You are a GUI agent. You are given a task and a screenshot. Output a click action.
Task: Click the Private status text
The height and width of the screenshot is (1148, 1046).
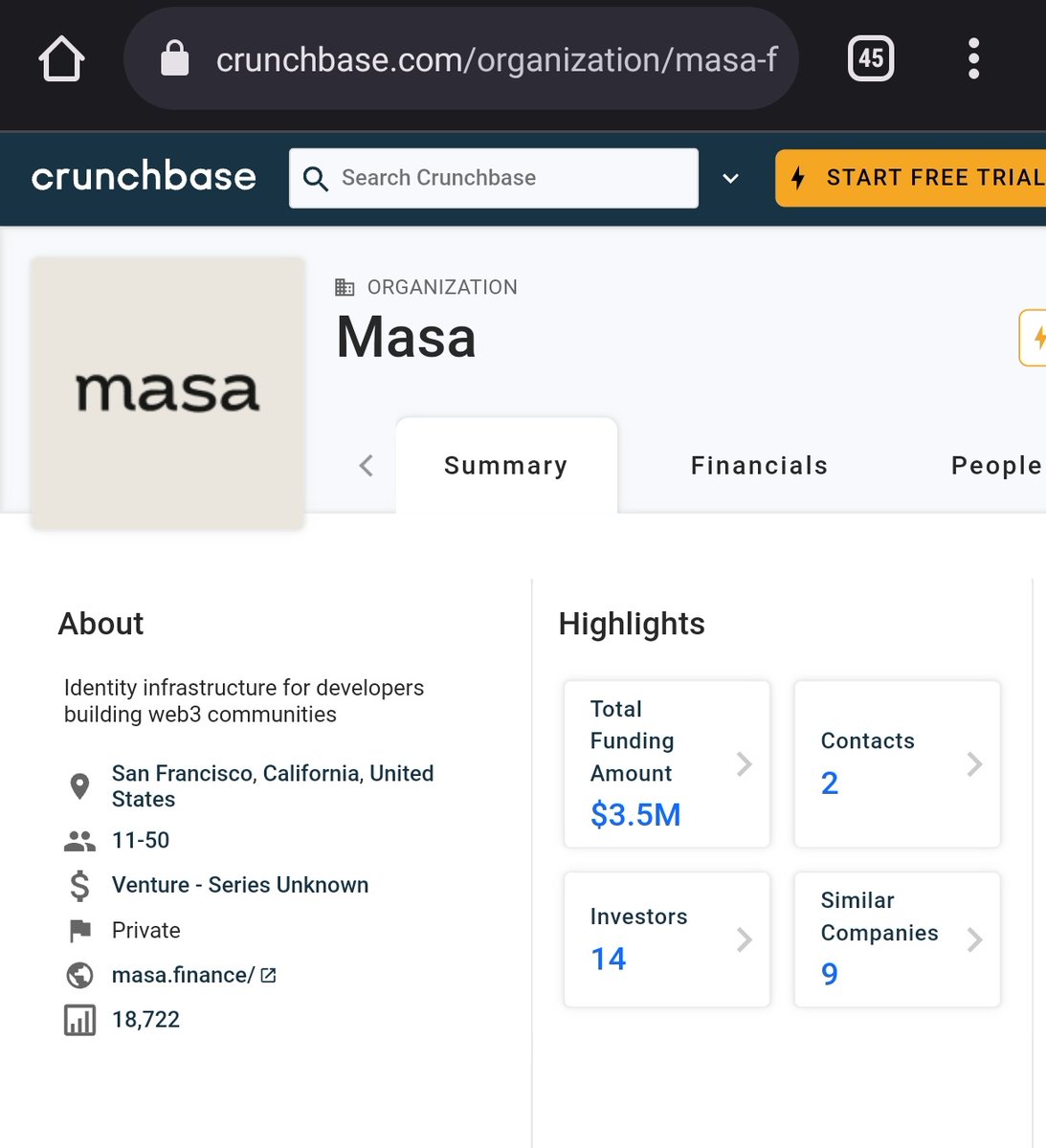point(146,930)
